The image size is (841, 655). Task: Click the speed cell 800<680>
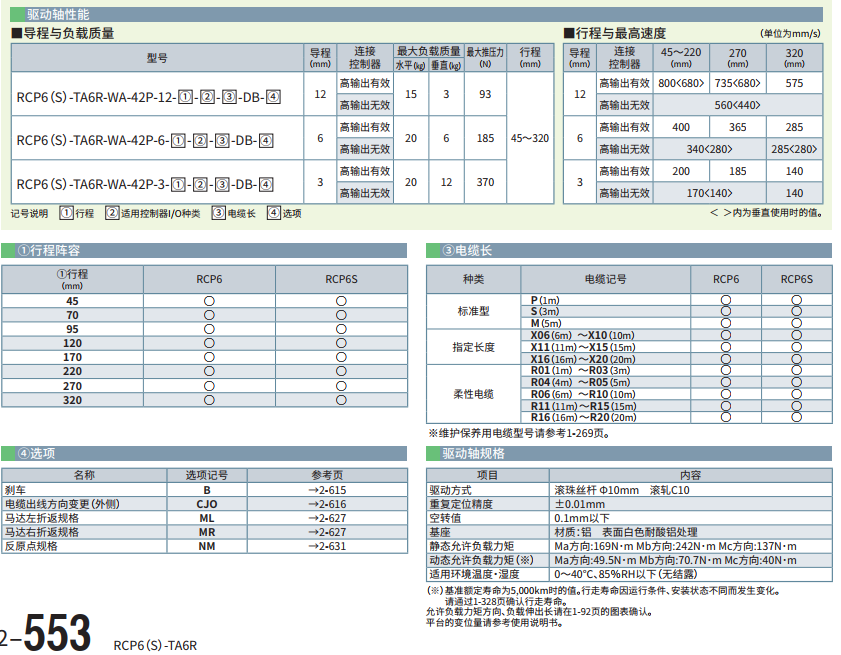click(681, 83)
